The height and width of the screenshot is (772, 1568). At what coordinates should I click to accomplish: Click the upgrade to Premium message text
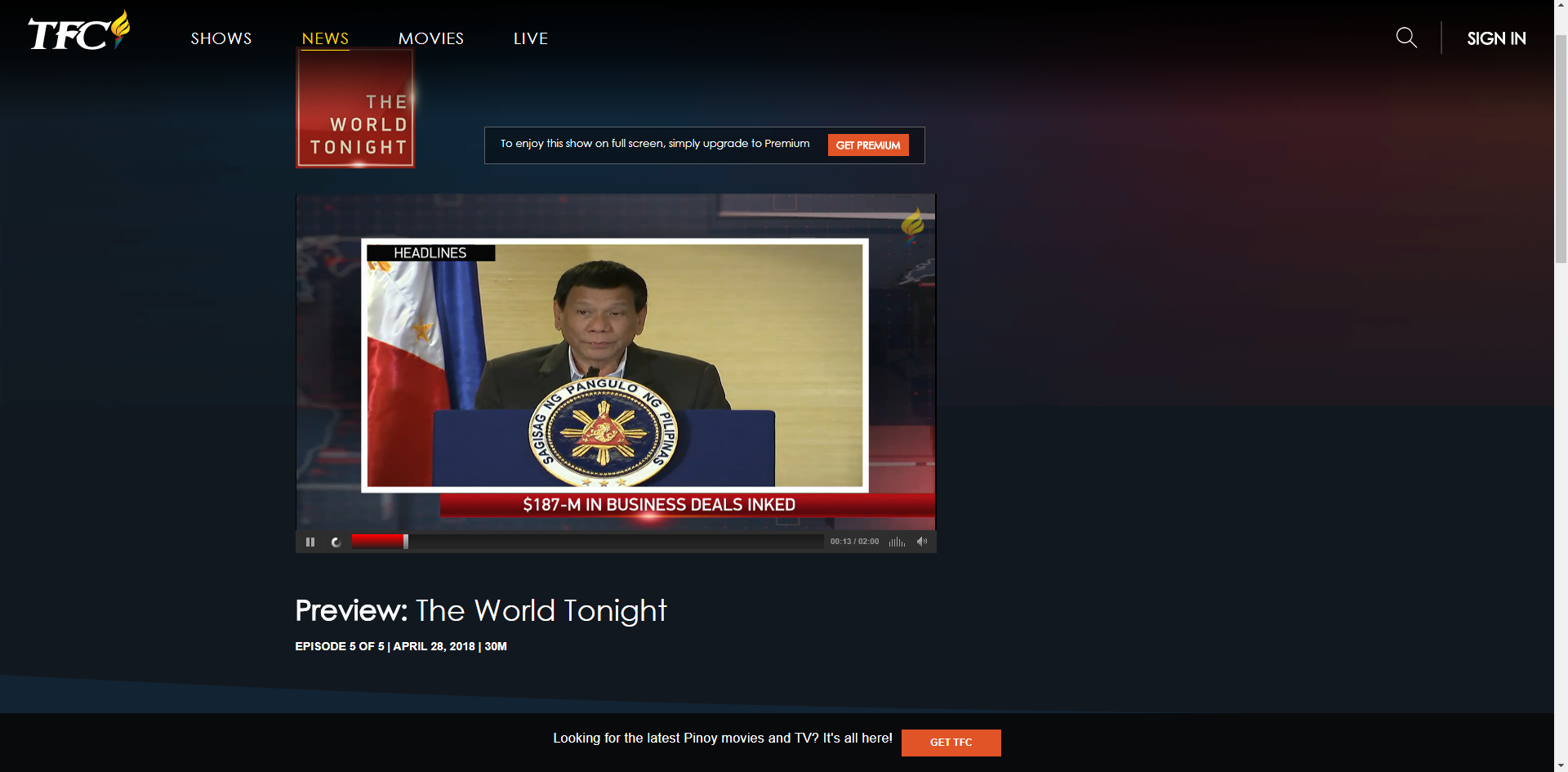tap(655, 144)
